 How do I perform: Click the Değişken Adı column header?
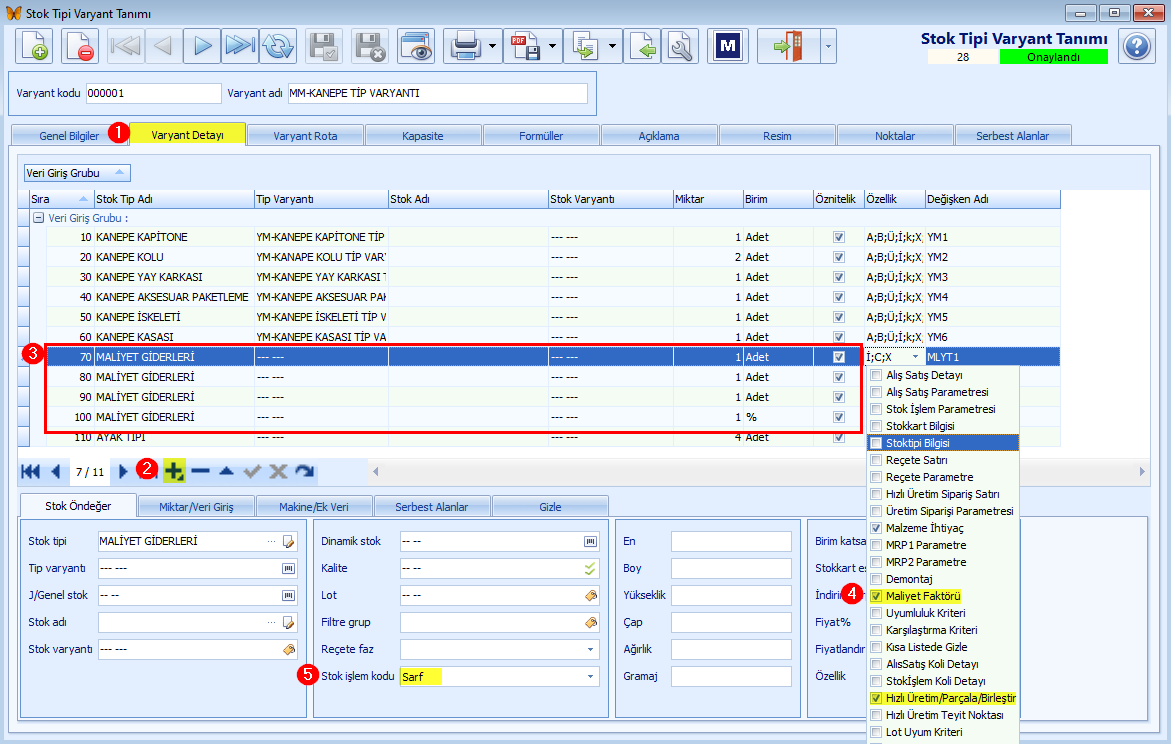[993, 199]
